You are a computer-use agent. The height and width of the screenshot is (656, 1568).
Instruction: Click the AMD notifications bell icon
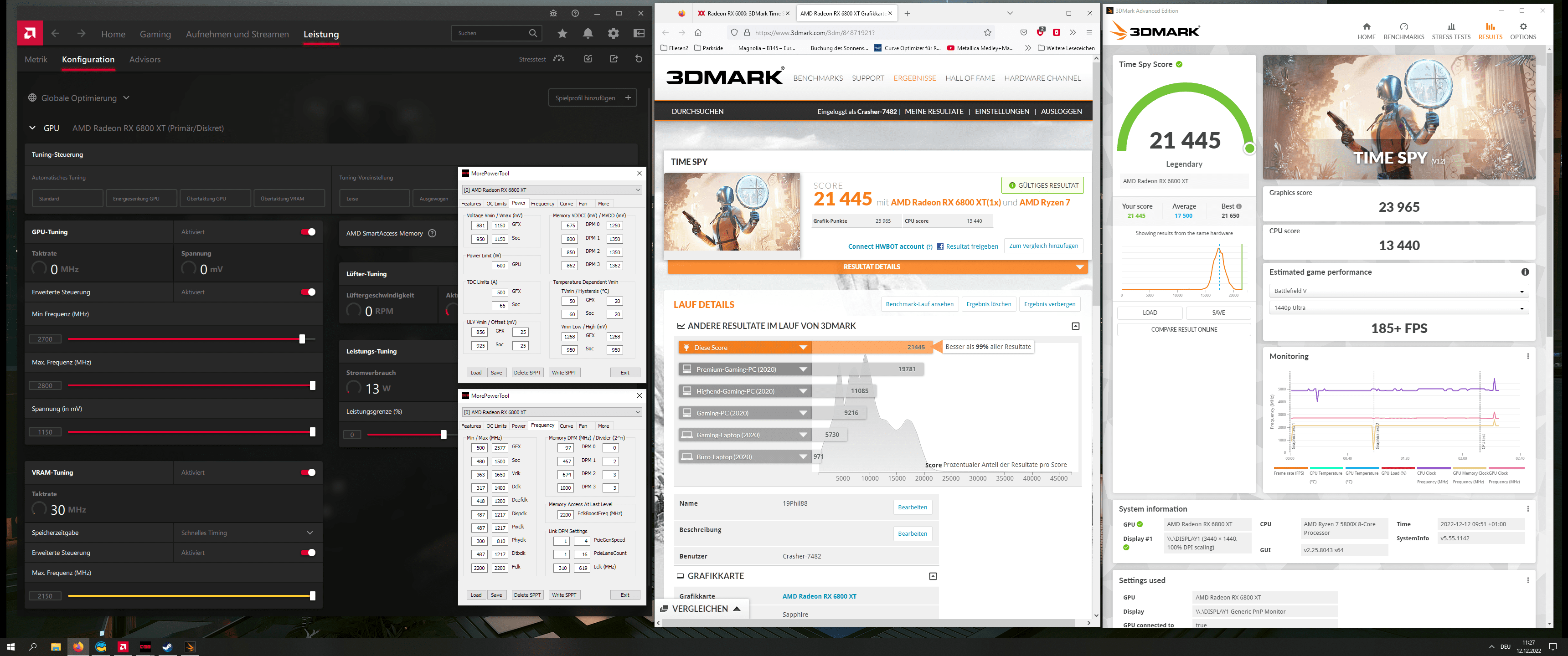coord(588,33)
